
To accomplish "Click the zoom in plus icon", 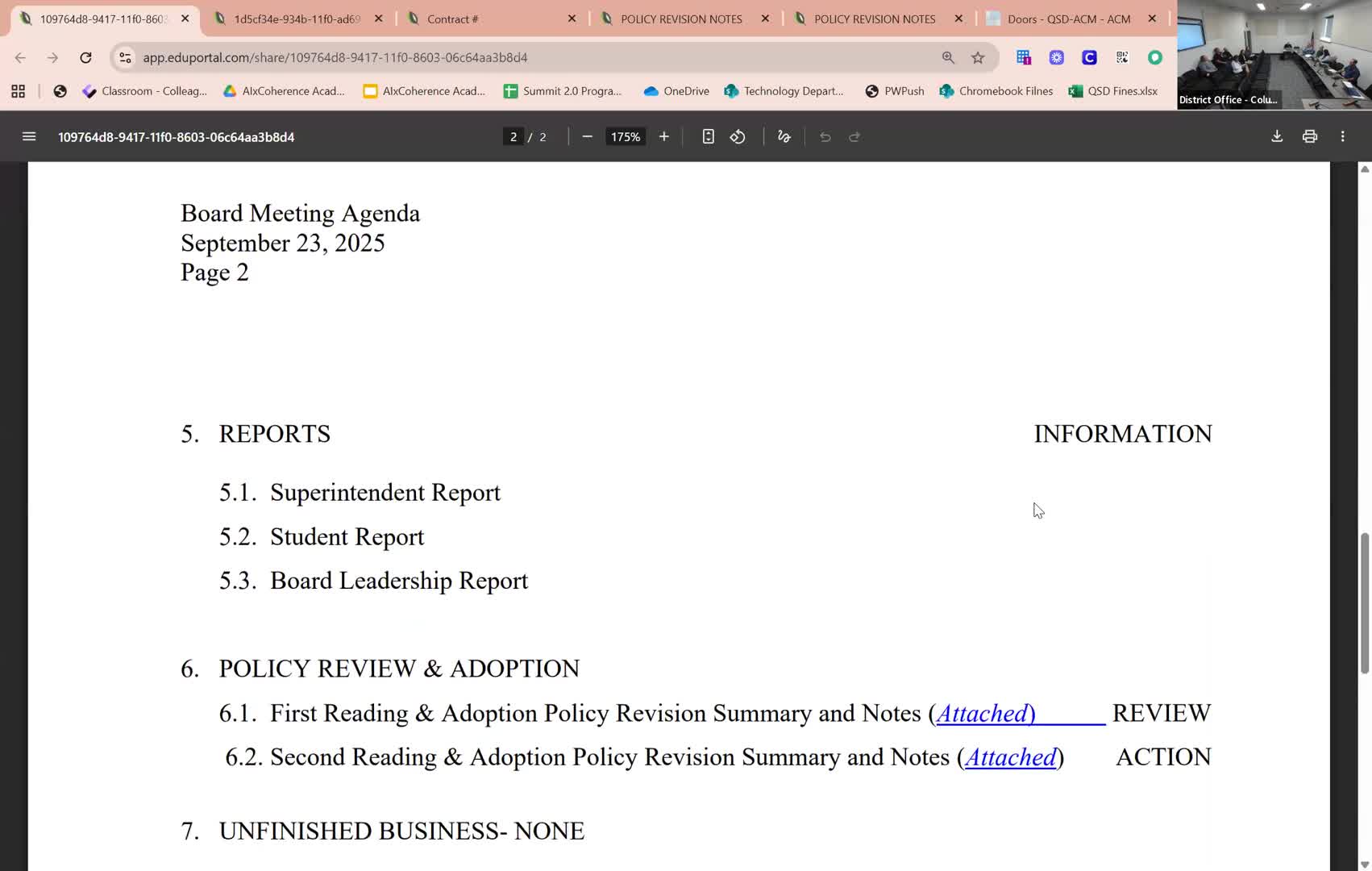I will tap(663, 137).
